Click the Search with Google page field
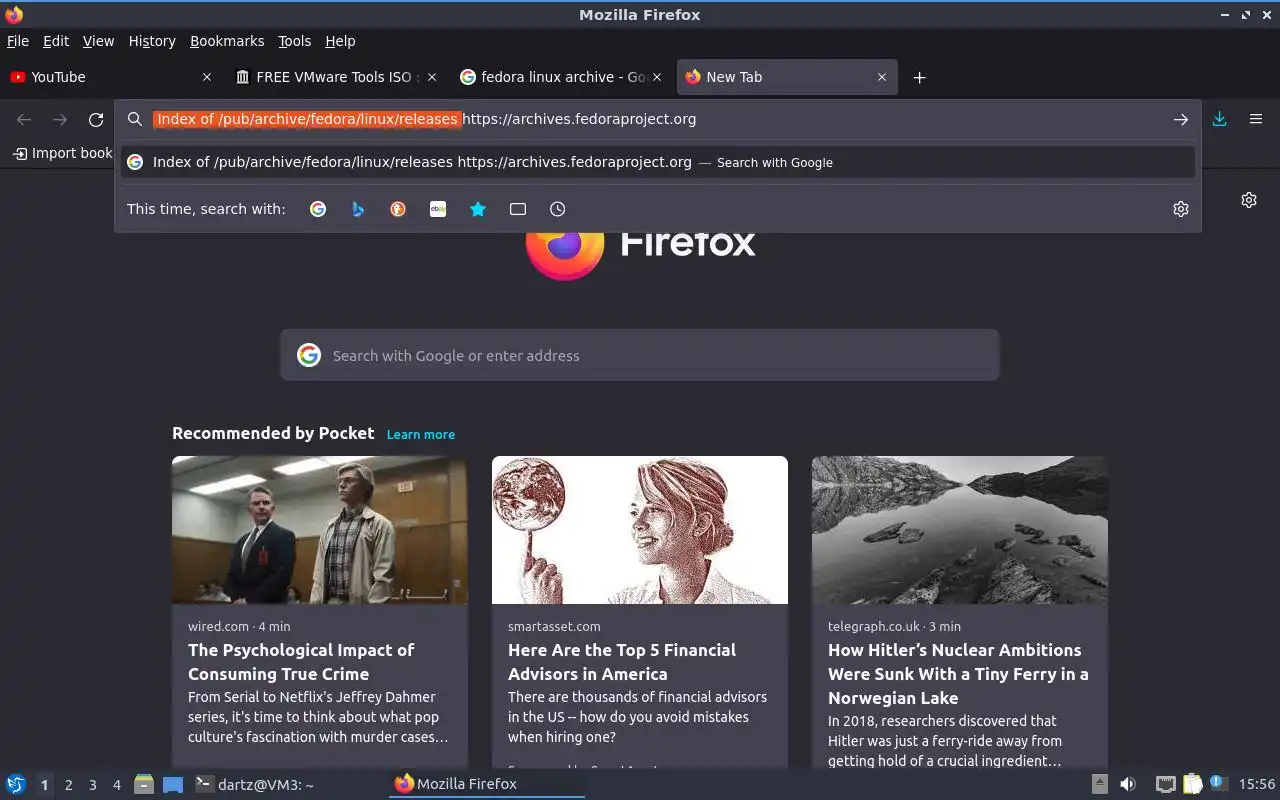Viewport: 1280px width, 800px height. (x=640, y=355)
